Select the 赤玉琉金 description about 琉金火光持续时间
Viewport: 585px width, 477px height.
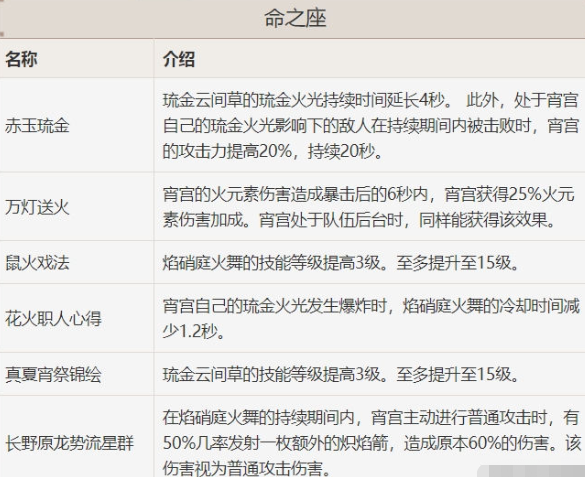[371, 125]
